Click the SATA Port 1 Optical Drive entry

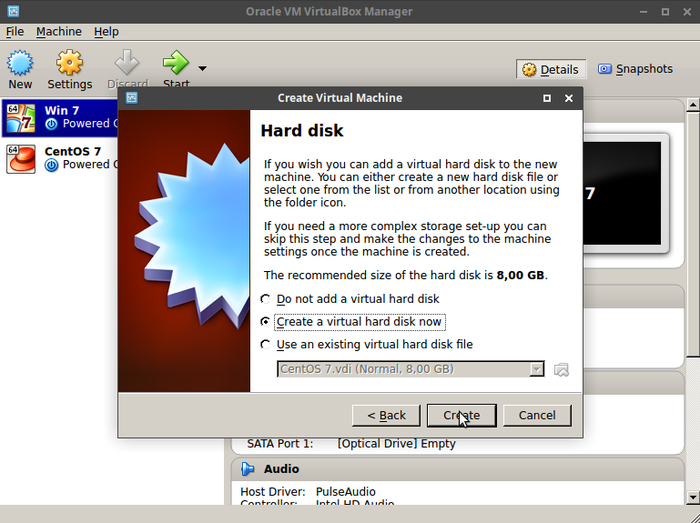396,444
